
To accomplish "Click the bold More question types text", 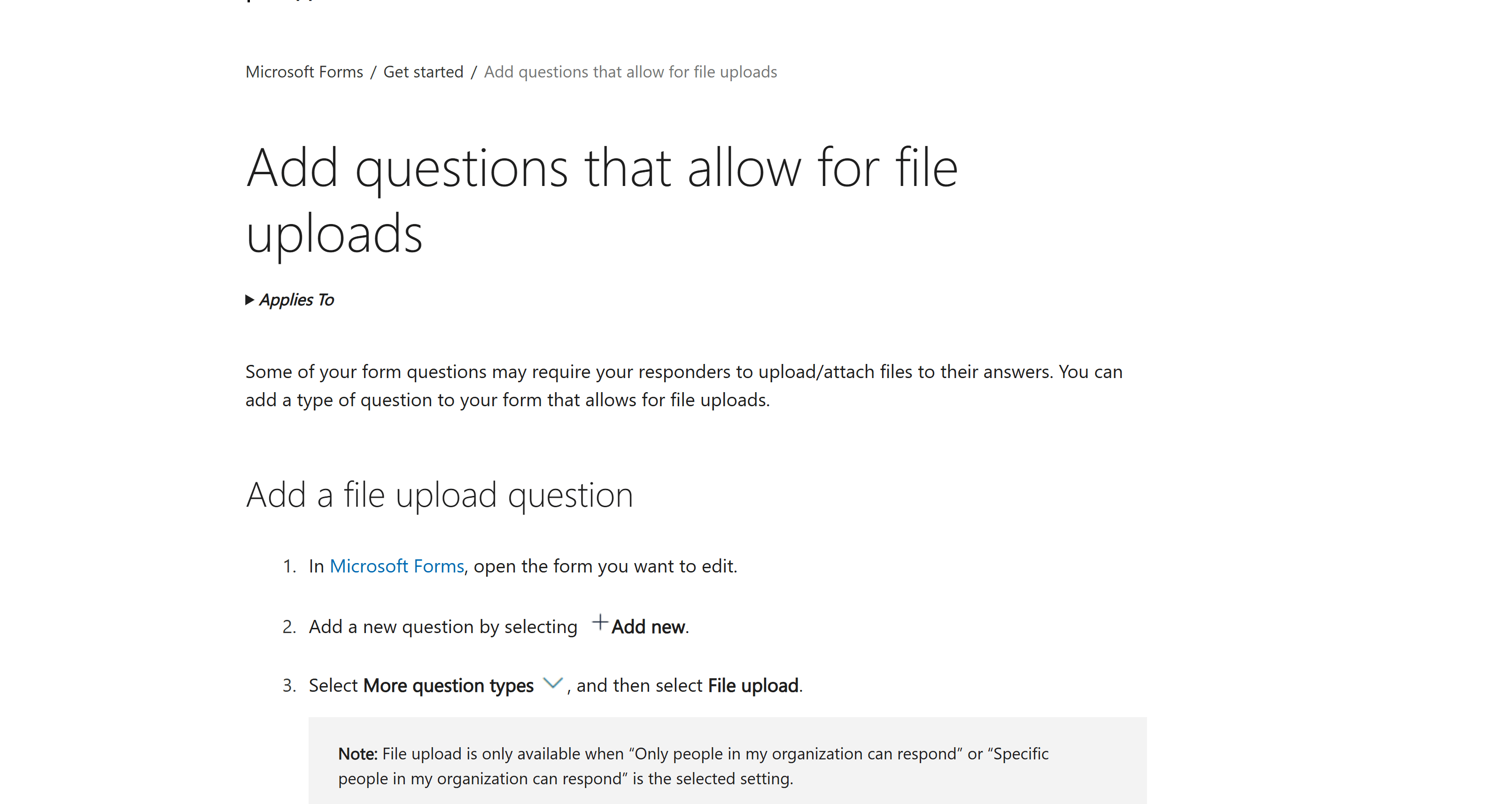I will coord(449,686).
